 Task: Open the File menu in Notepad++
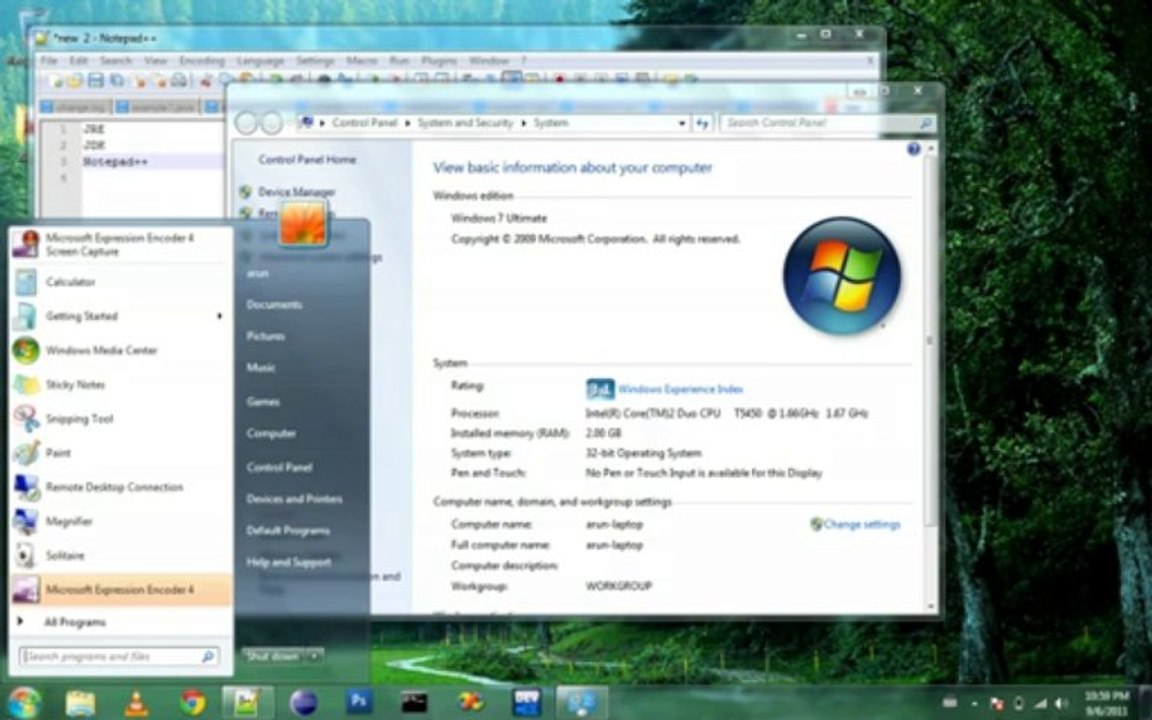click(48, 60)
